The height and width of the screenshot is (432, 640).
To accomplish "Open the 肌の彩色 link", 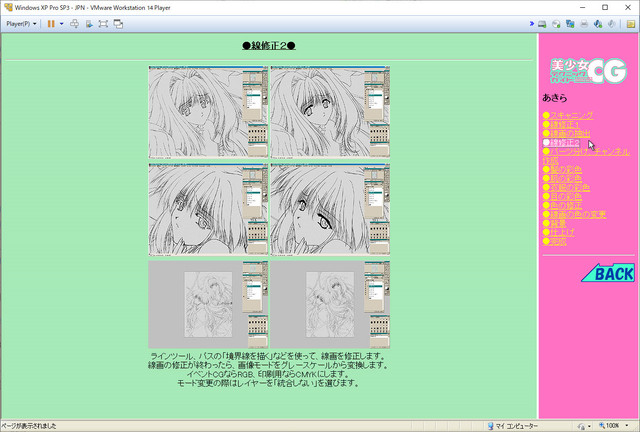I will click(562, 178).
